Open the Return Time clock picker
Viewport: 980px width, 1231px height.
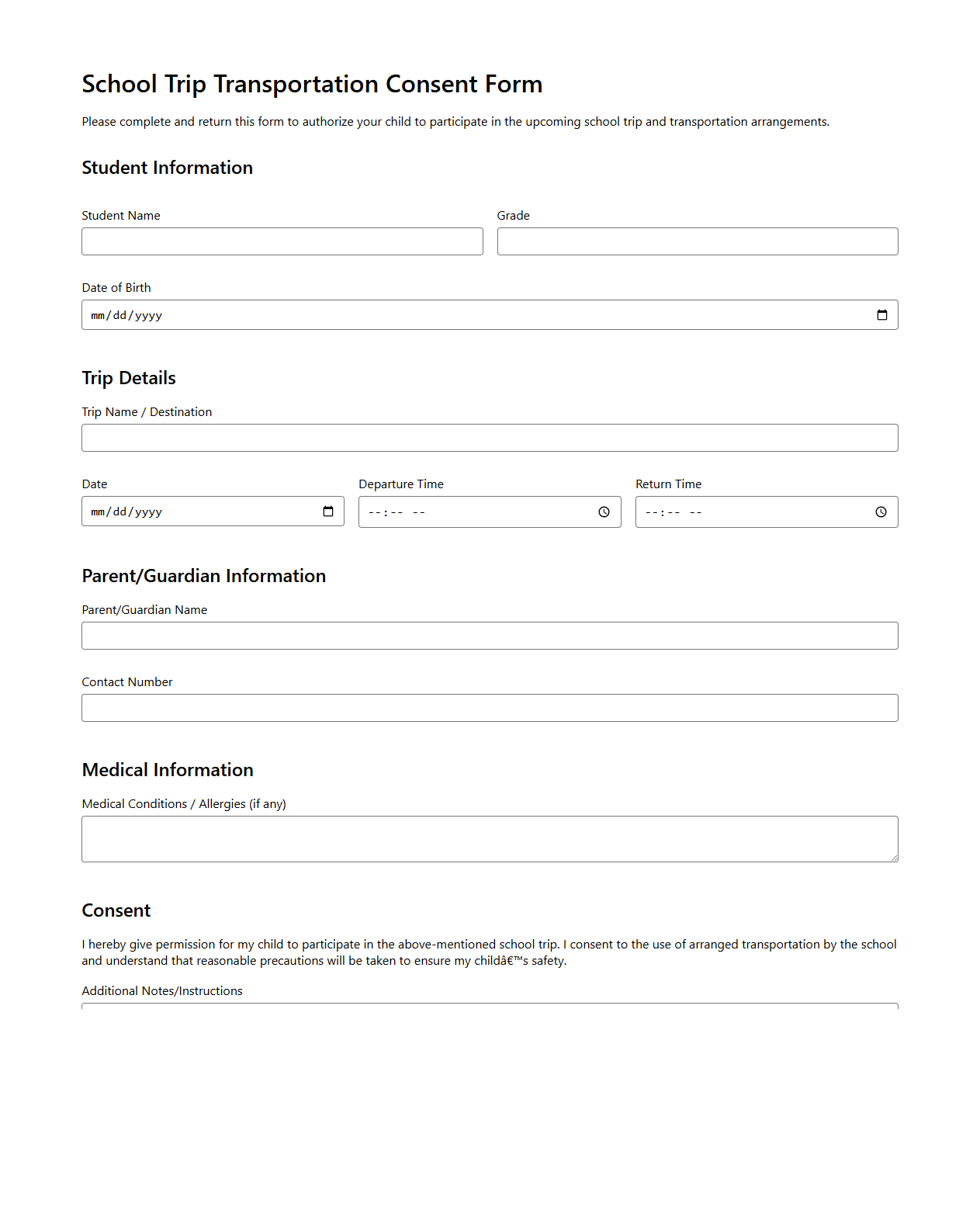pyautogui.click(x=881, y=511)
